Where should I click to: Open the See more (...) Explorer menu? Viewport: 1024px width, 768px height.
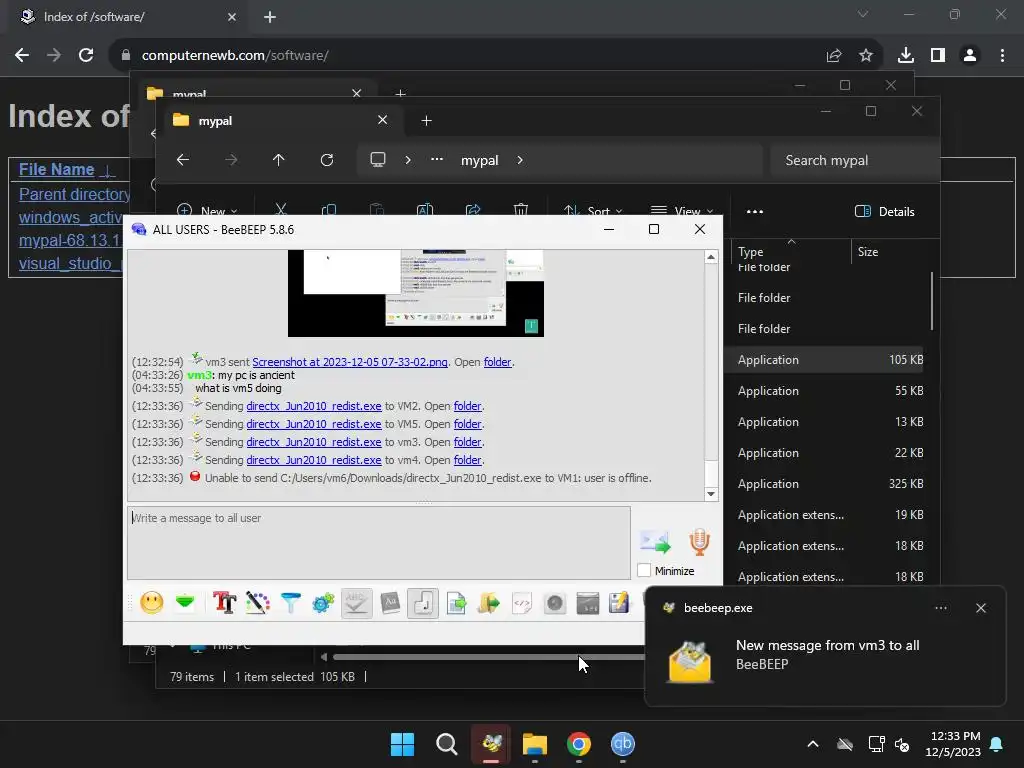click(x=755, y=212)
